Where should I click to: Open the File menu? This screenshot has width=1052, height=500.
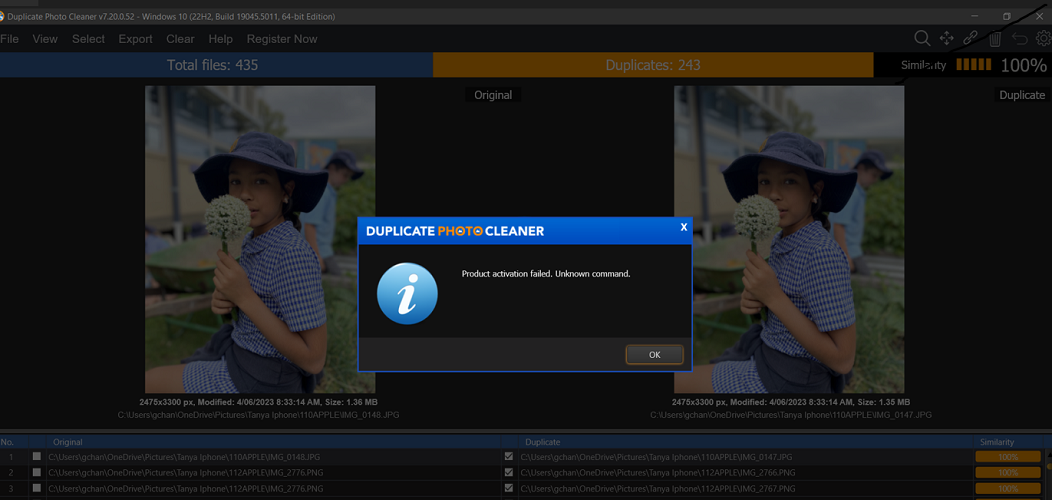click(x=10, y=39)
